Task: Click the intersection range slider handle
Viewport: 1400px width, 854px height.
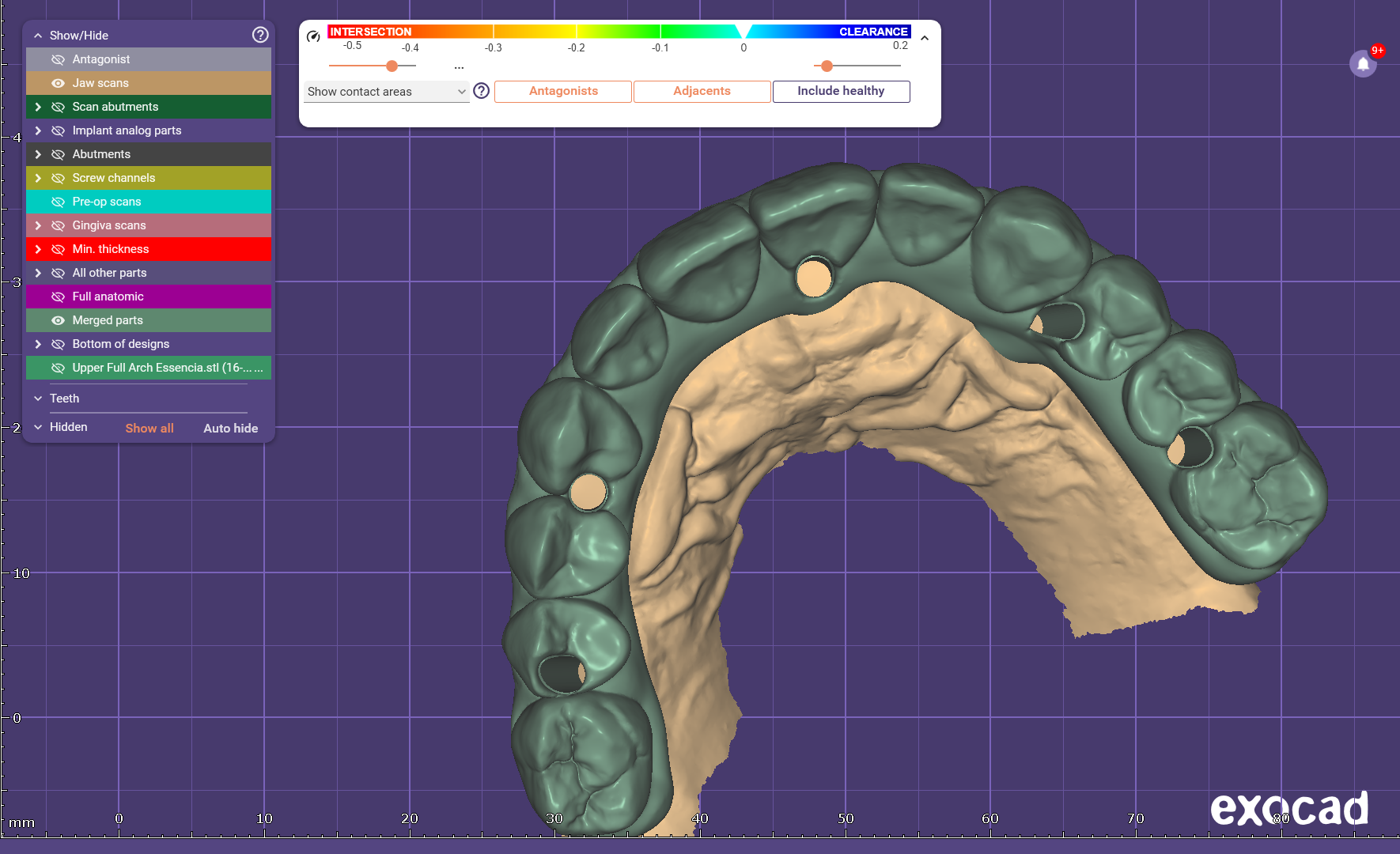Action: click(392, 66)
